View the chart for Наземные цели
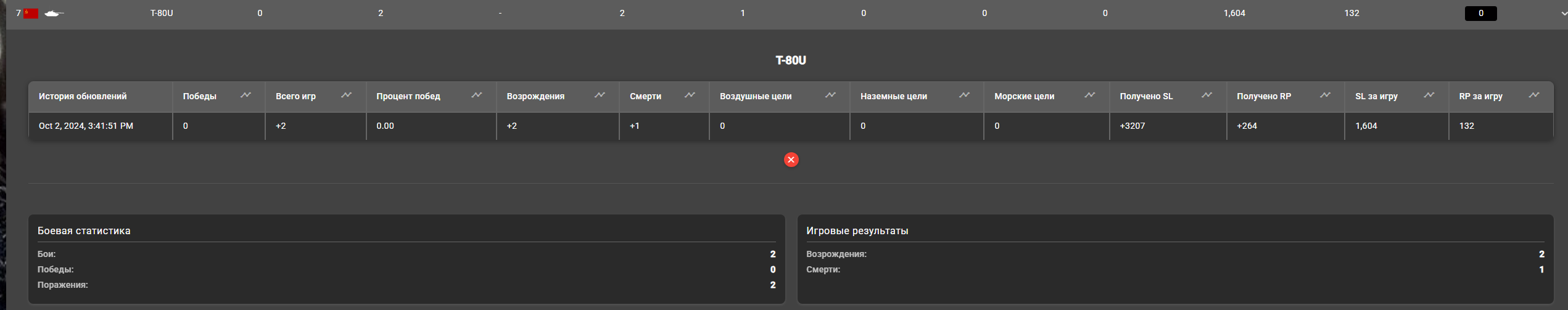The width and height of the screenshot is (1568, 310). point(964,95)
